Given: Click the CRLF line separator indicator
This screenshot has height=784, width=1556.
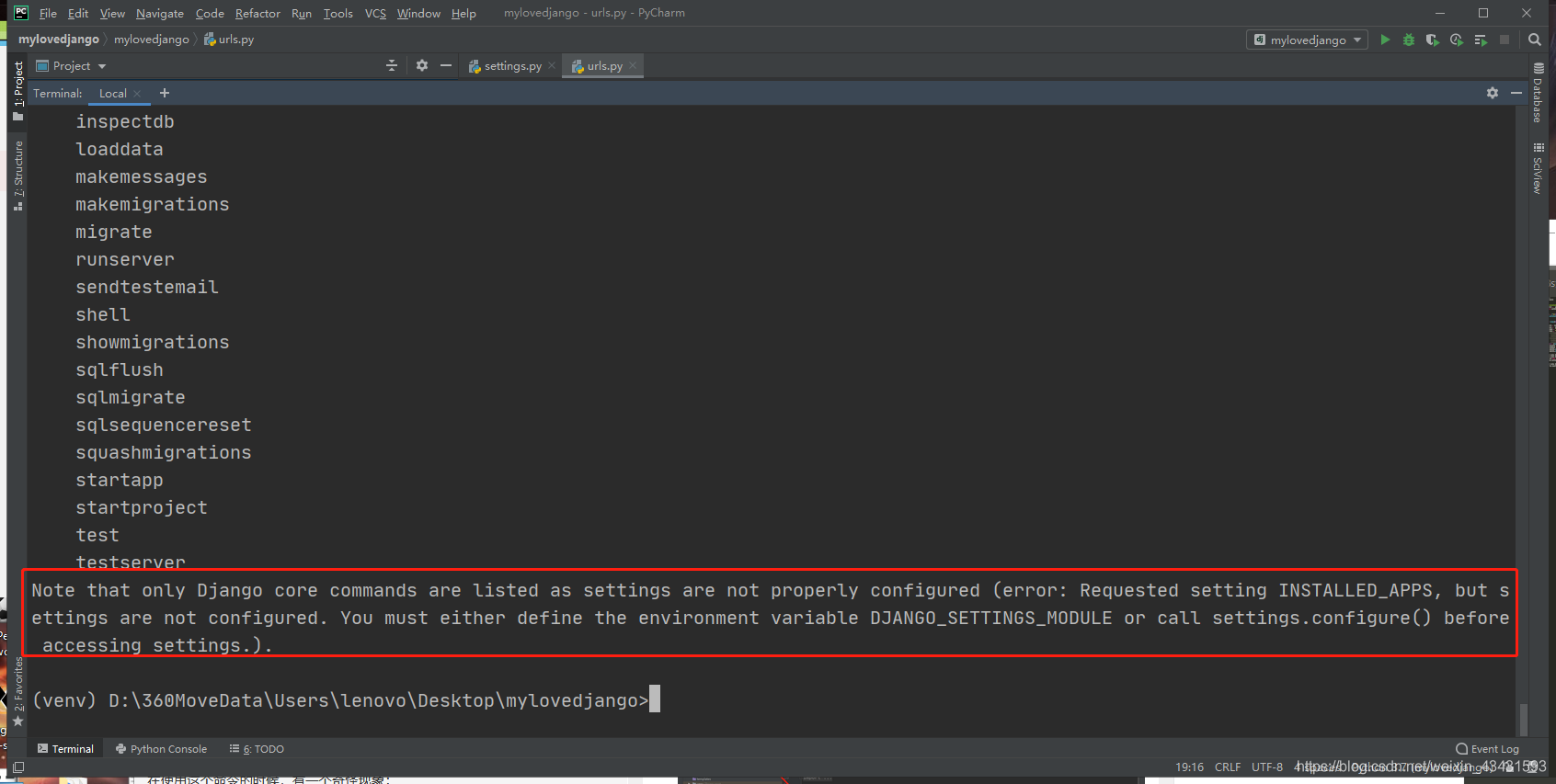Looking at the screenshot, I should [1228, 767].
